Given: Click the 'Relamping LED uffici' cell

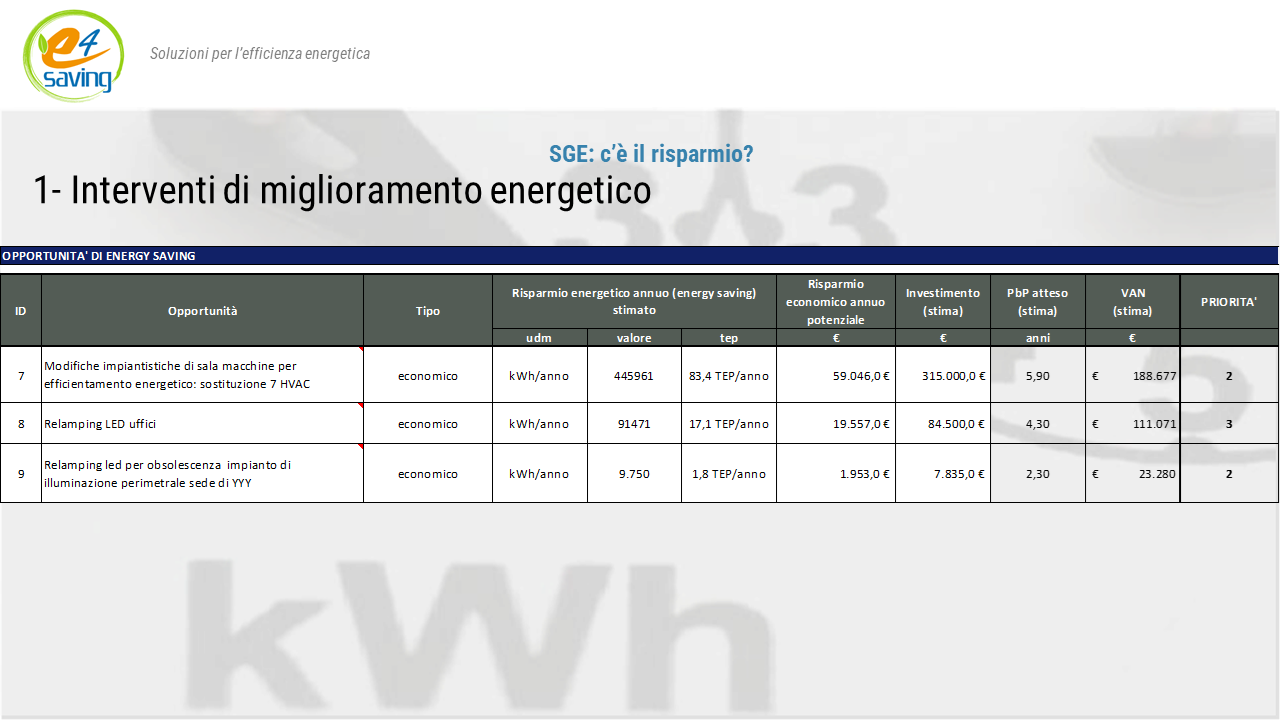Looking at the screenshot, I should [203, 424].
